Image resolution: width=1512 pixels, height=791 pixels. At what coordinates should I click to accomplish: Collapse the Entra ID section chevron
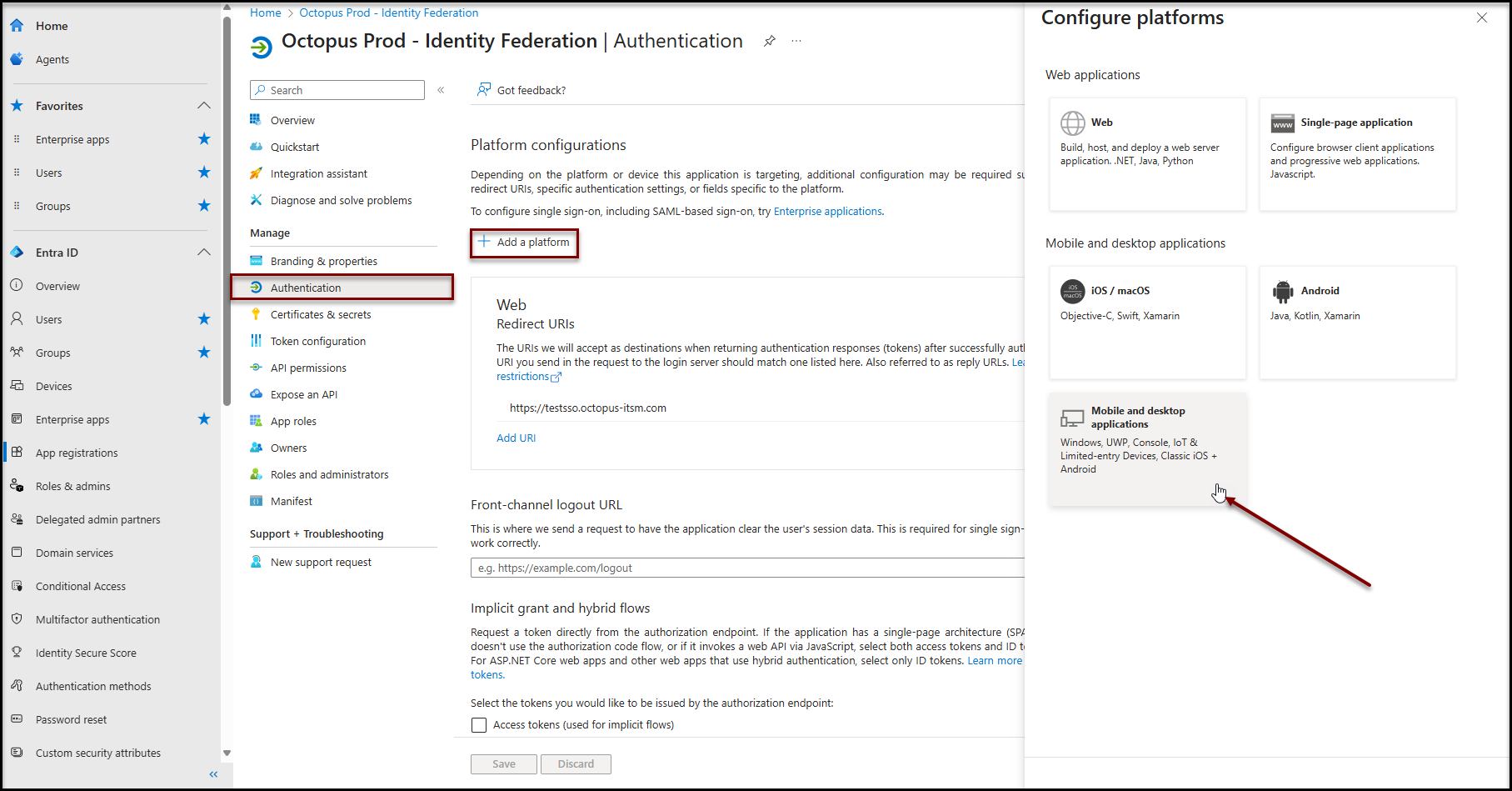[x=204, y=253]
